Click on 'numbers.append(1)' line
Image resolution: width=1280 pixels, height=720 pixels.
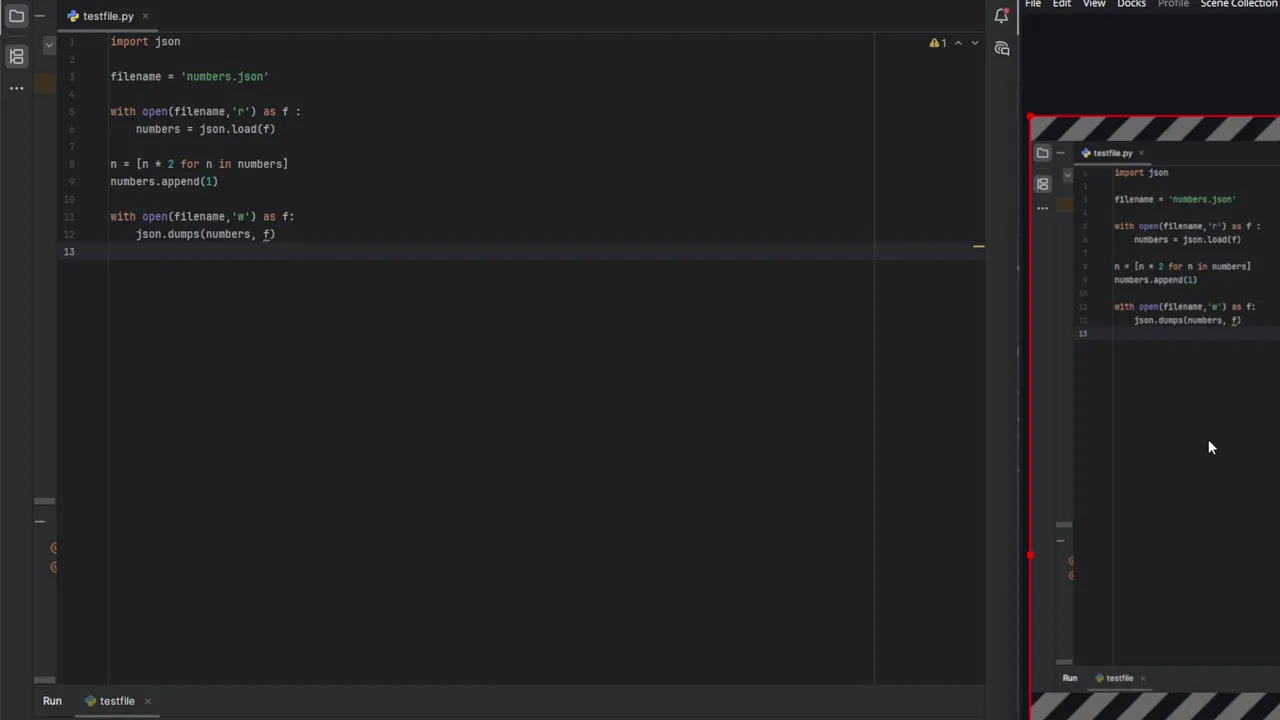164,182
